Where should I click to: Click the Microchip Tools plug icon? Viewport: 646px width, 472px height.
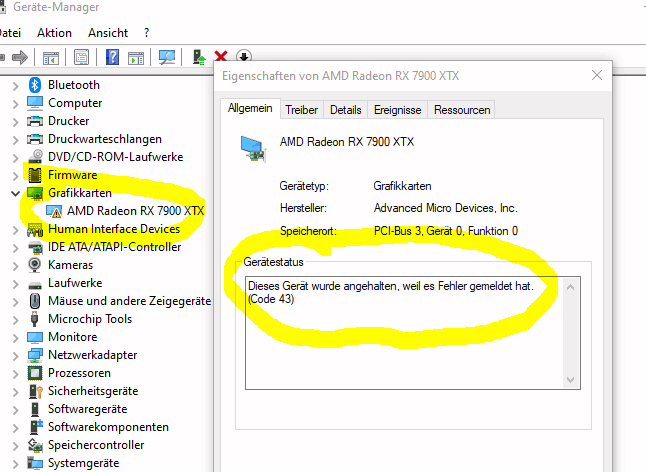[x=35, y=319]
